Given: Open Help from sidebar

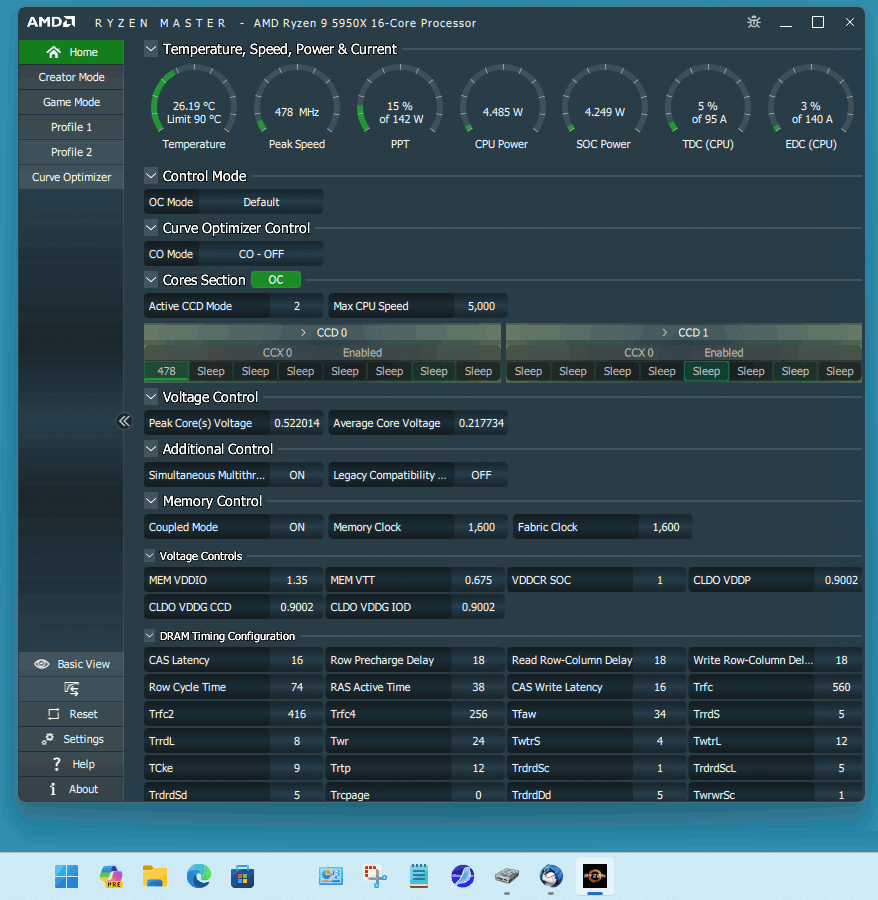Looking at the screenshot, I should point(71,764).
